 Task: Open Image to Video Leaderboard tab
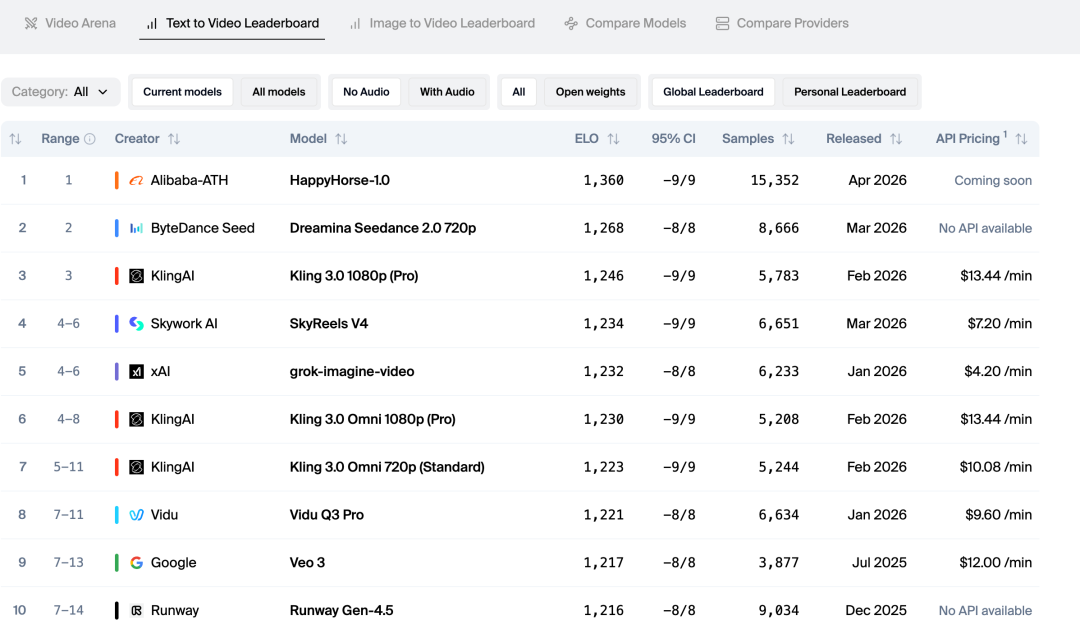click(442, 23)
